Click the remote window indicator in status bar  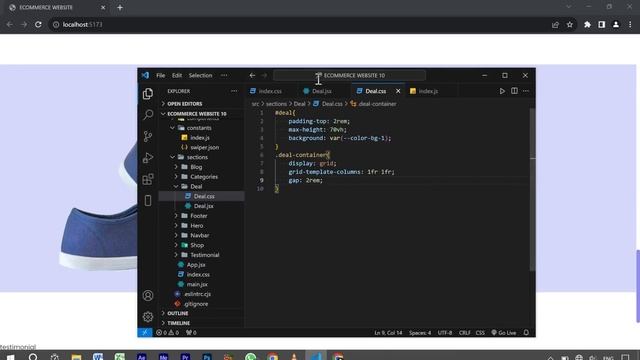[x=145, y=333]
